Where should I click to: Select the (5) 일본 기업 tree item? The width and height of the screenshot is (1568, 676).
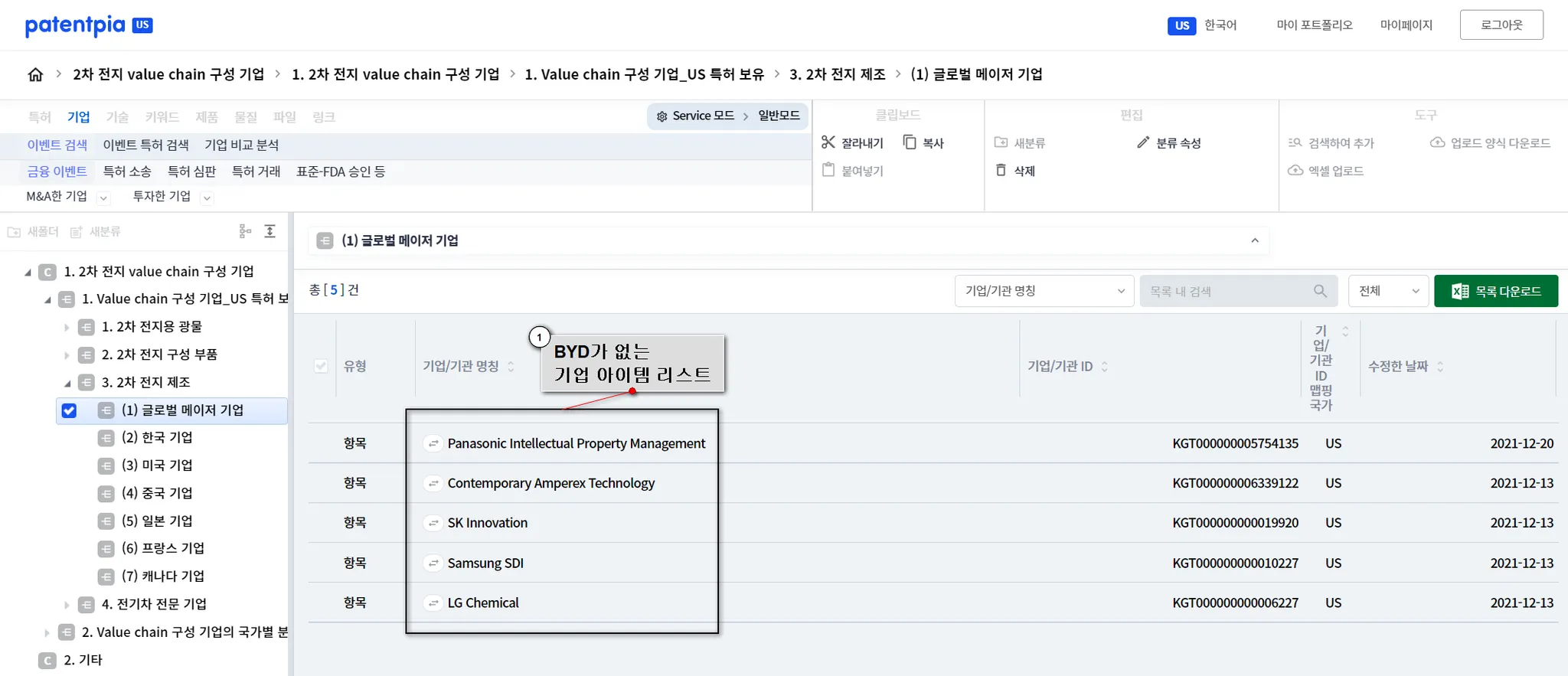pyautogui.click(x=158, y=521)
